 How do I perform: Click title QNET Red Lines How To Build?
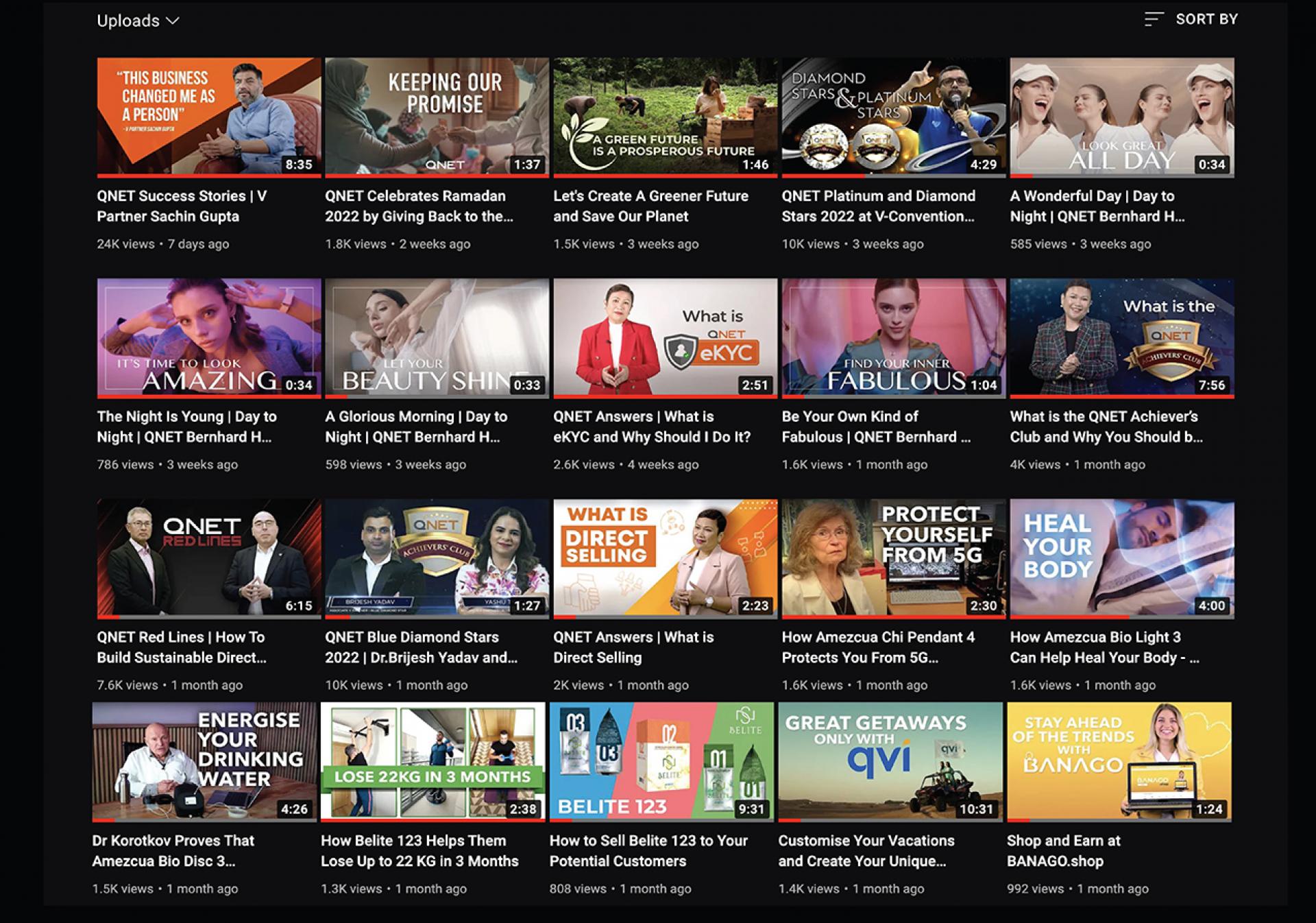[182, 647]
